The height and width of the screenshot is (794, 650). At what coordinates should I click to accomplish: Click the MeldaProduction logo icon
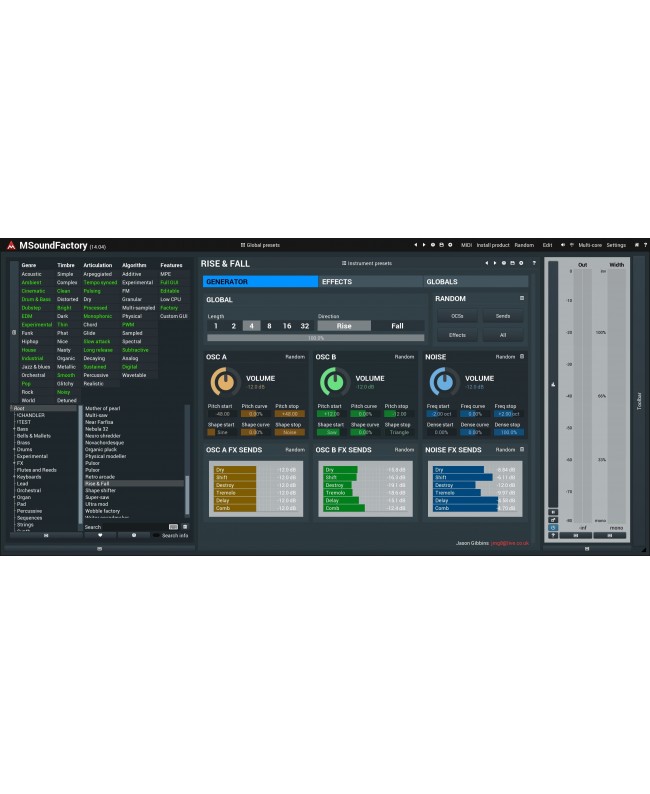coord(11,246)
